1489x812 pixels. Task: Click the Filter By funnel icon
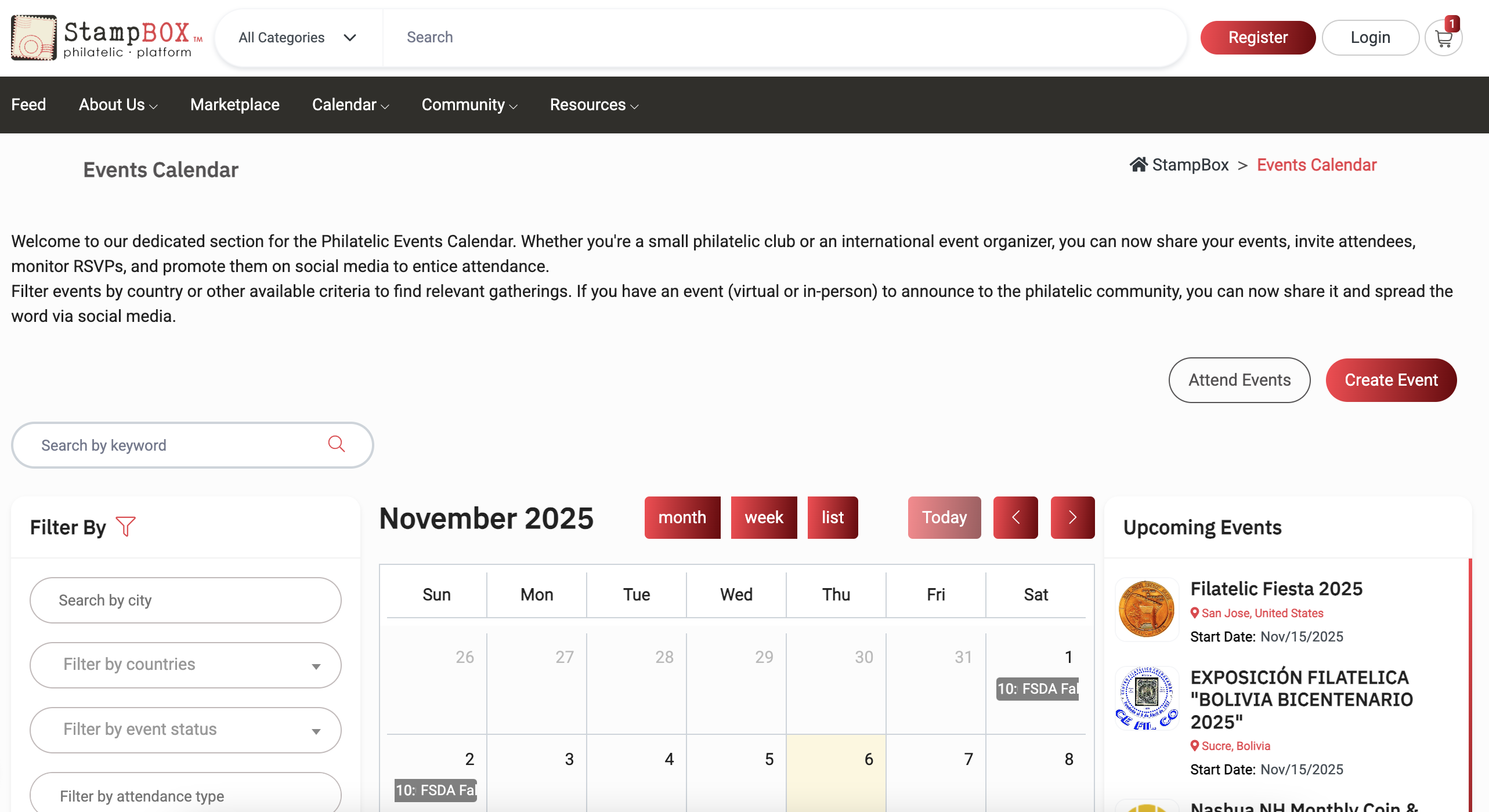[x=126, y=527]
